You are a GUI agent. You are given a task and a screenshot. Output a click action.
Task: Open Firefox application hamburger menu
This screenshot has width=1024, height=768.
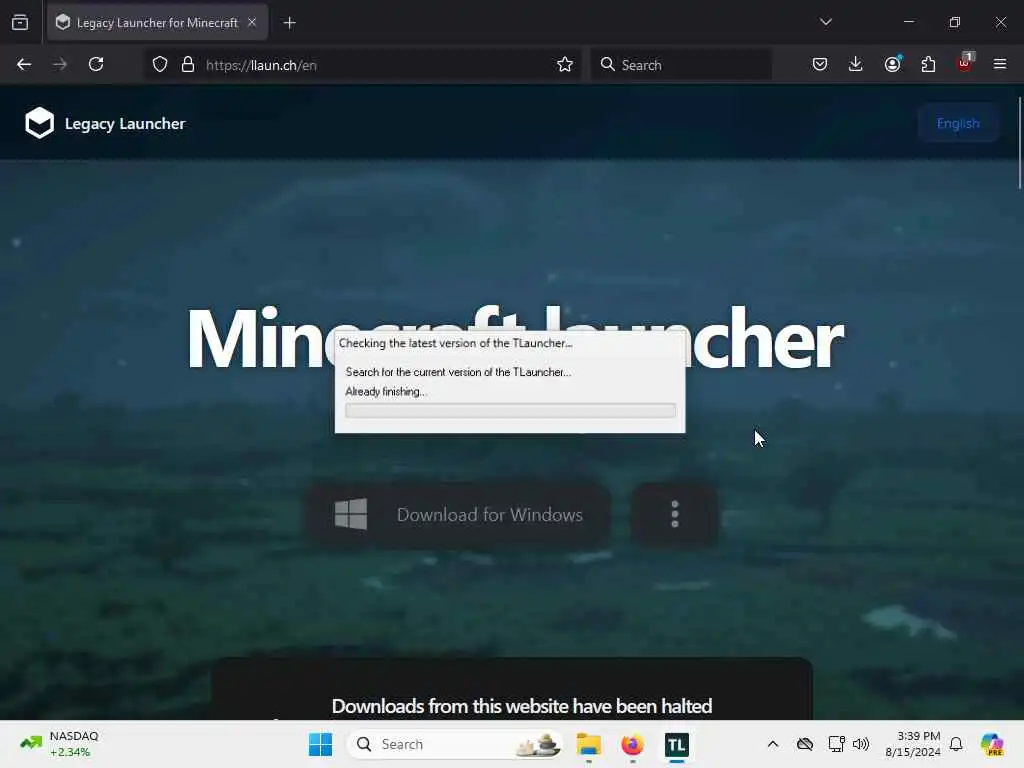pos(1000,64)
